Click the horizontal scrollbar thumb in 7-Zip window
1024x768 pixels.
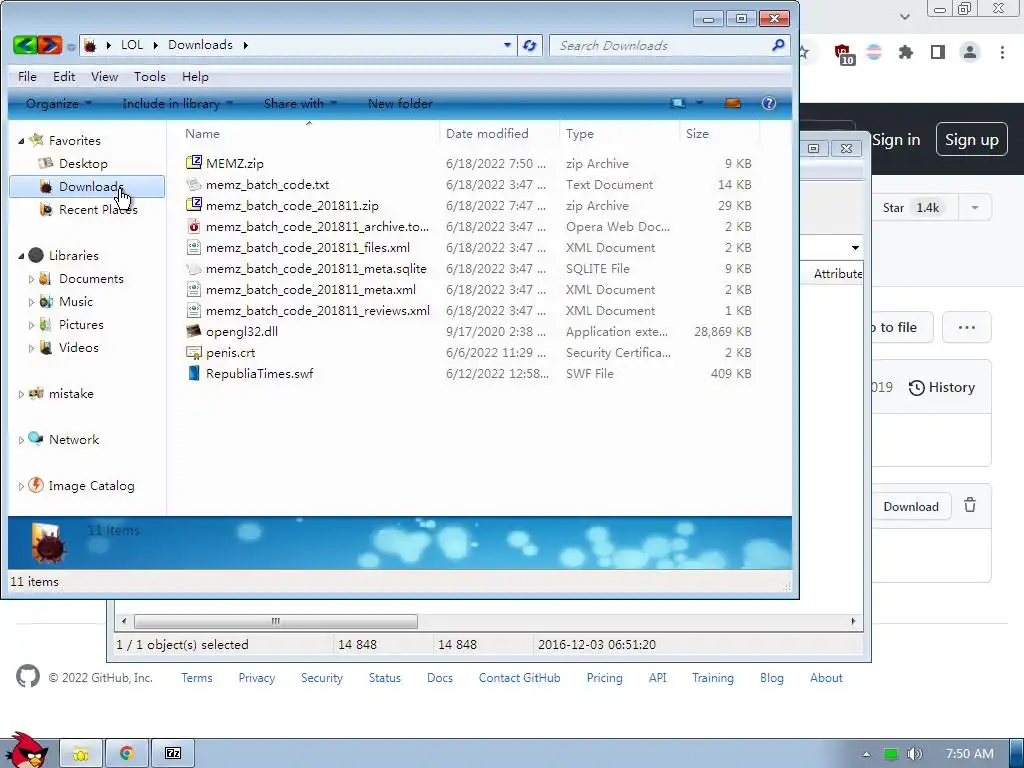(x=275, y=621)
